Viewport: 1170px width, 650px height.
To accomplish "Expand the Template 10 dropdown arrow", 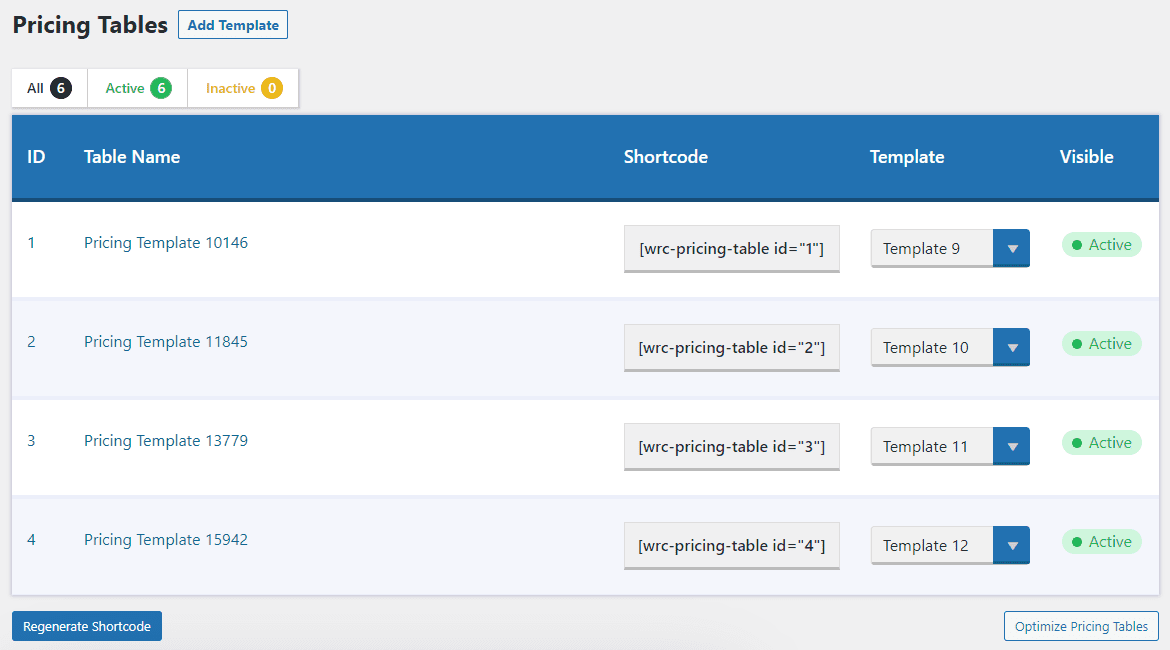I will pyautogui.click(x=1011, y=348).
